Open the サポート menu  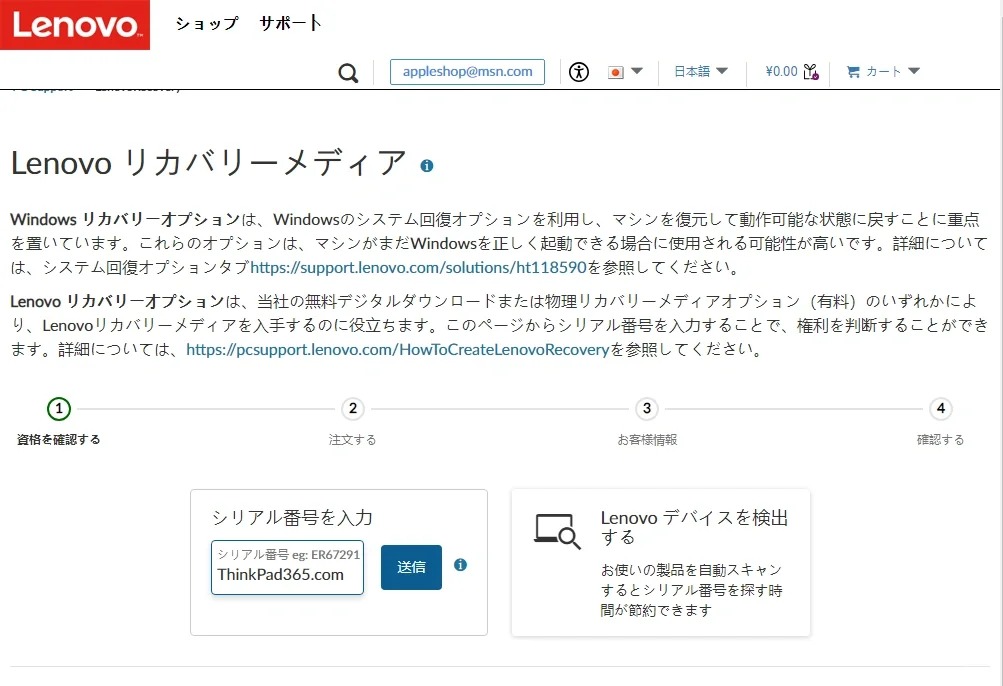pos(290,23)
